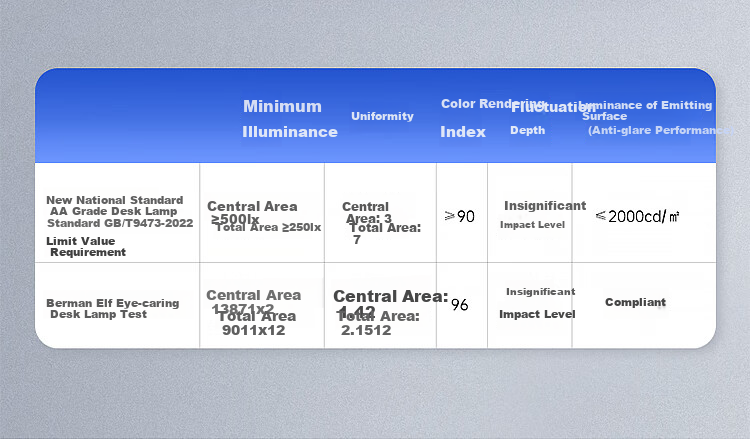Click the '9011x12' total area value
The height and width of the screenshot is (439, 750).
[254, 330]
